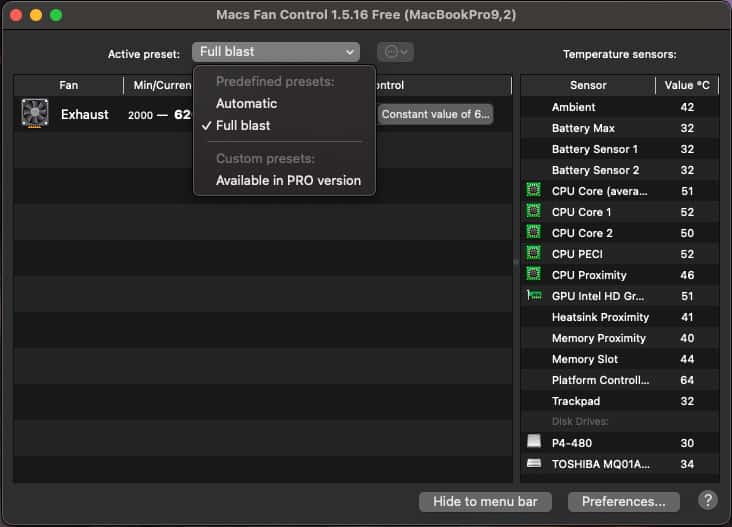
Task: Close the Macs Fan Control window
Action: pyautogui.click(x=16, y=15)
